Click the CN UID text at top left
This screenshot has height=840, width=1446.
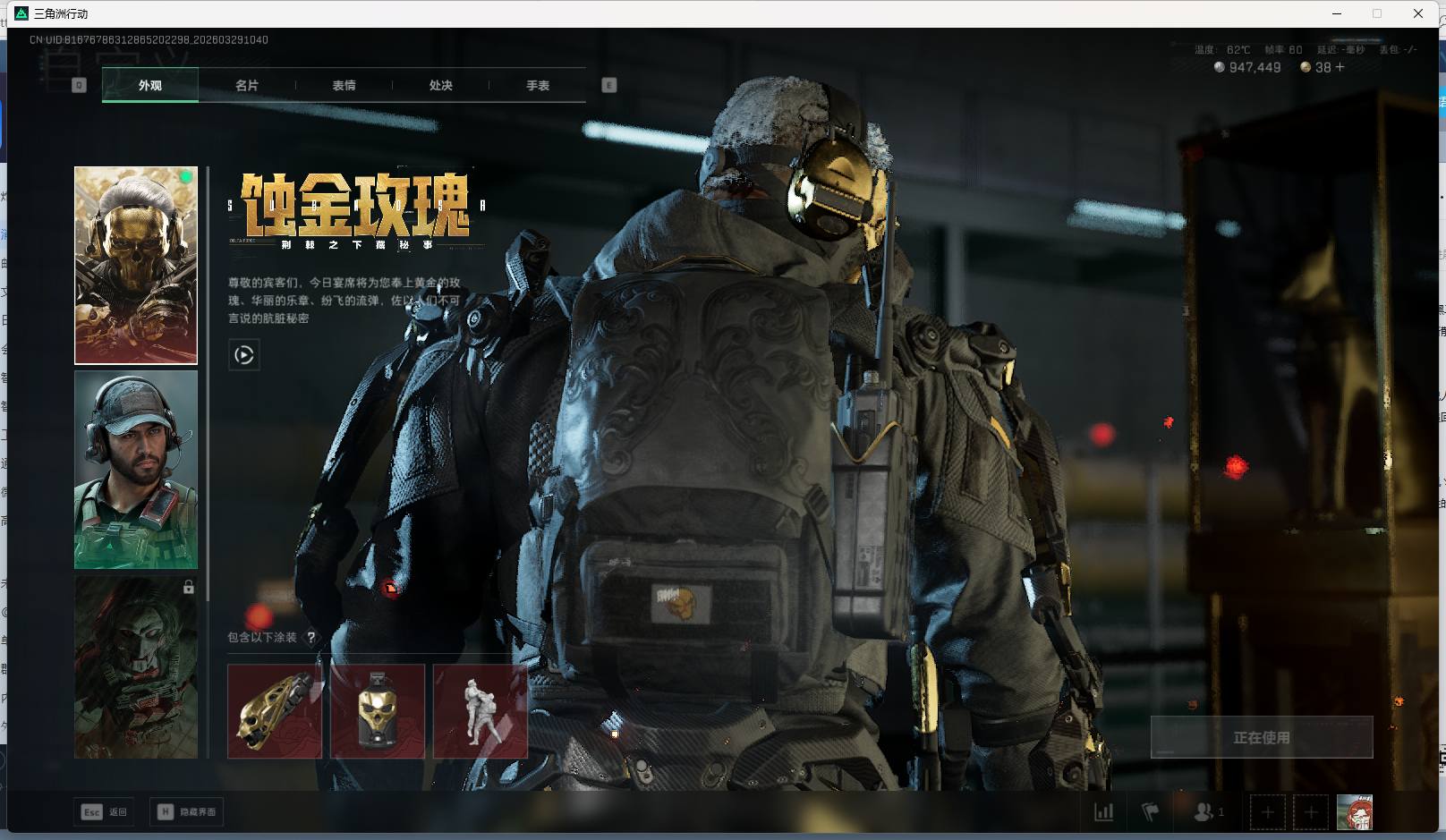[149, 40]
